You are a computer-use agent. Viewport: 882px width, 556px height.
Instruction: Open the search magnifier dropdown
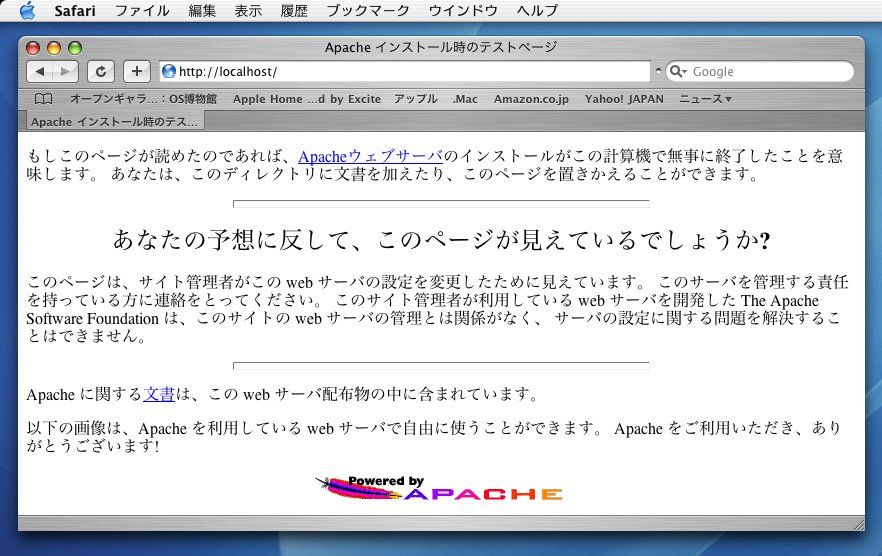(678, 71)
